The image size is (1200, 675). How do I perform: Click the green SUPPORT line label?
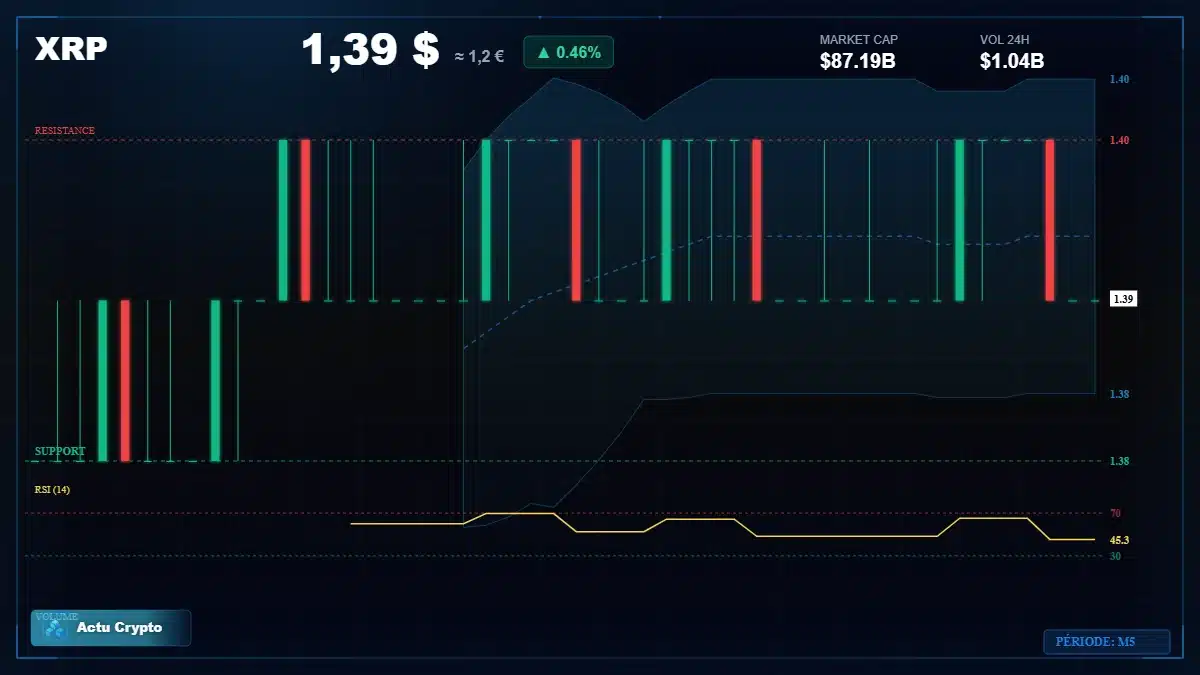(x=60, y=451)
